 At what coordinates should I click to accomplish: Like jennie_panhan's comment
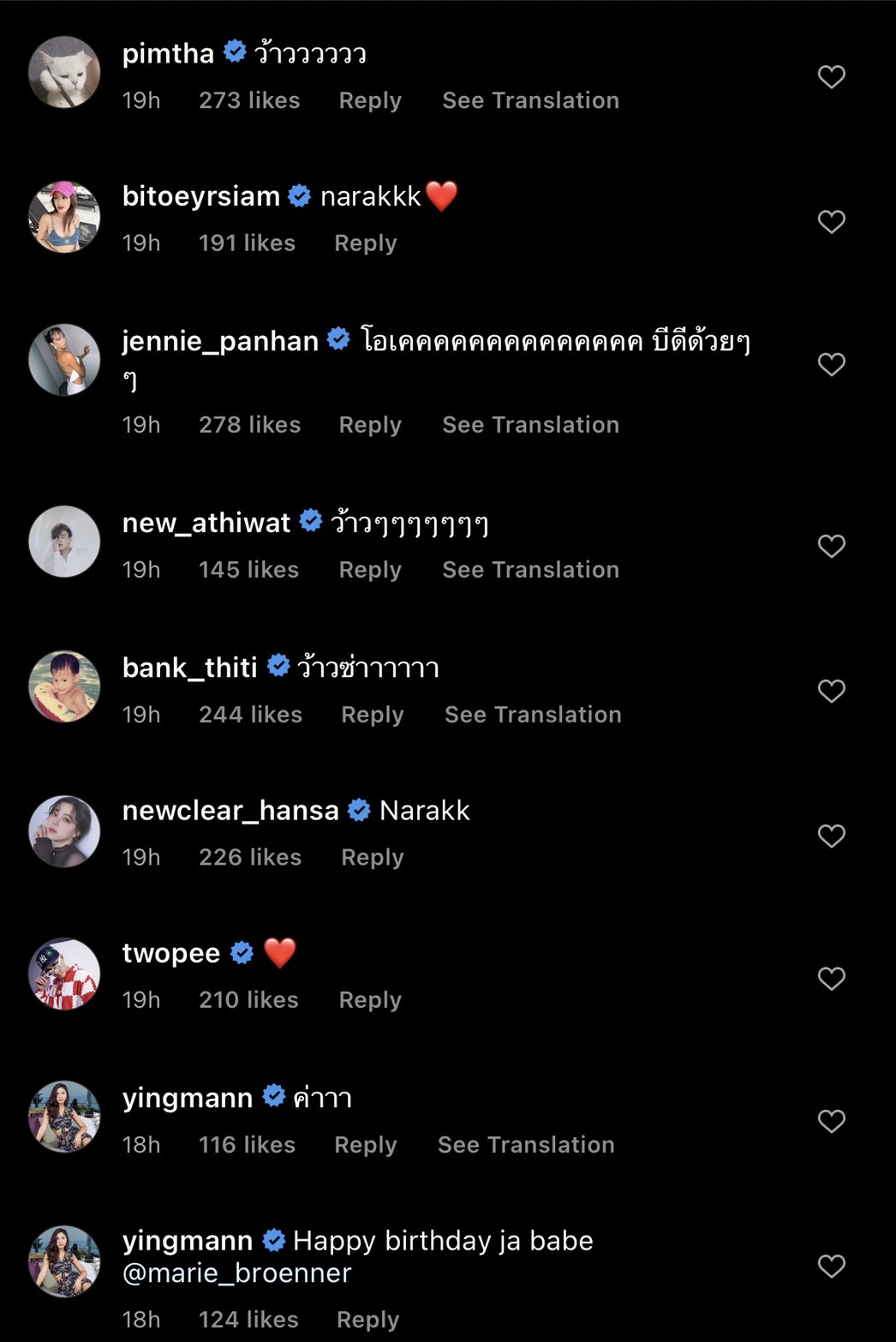point(831,364)
